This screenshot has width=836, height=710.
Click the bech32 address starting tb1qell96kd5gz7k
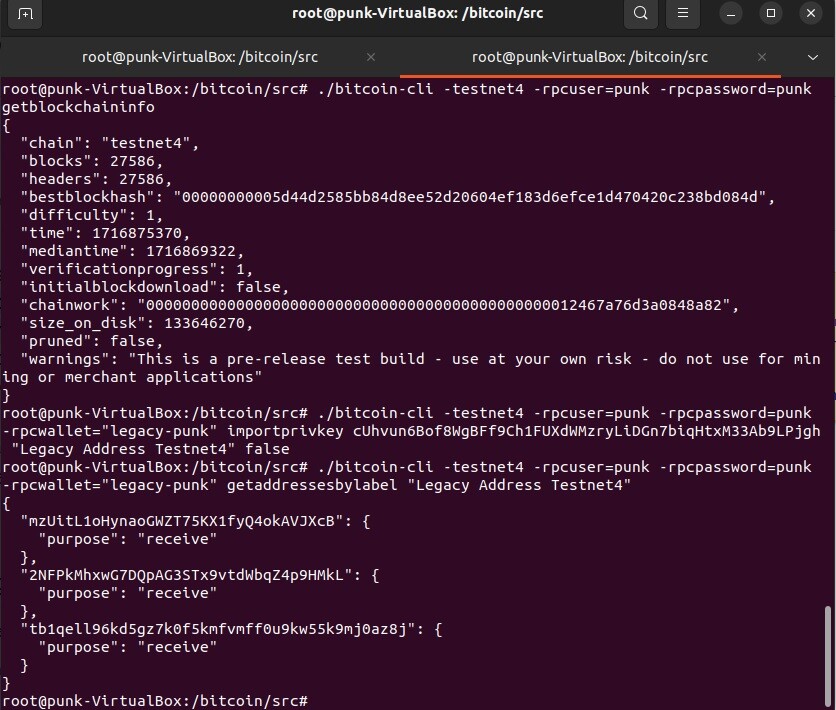(218, 629)
